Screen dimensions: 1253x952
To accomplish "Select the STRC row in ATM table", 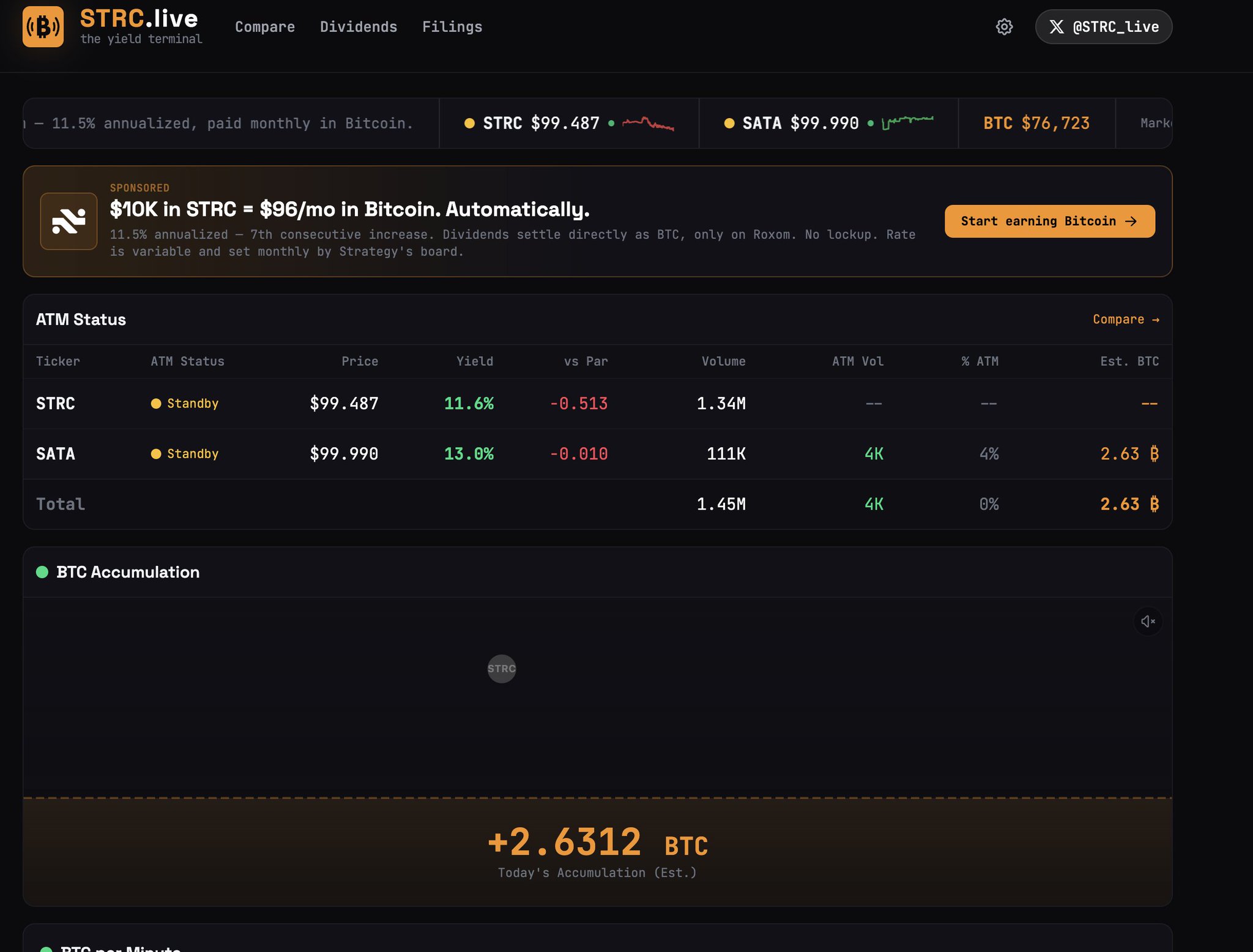I will coord(56,404).
